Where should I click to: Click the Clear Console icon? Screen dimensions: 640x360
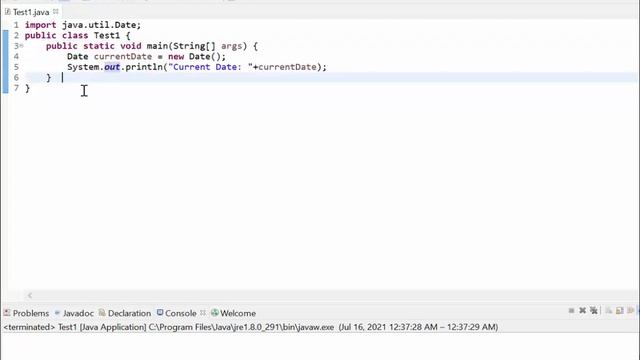[609, 311]
